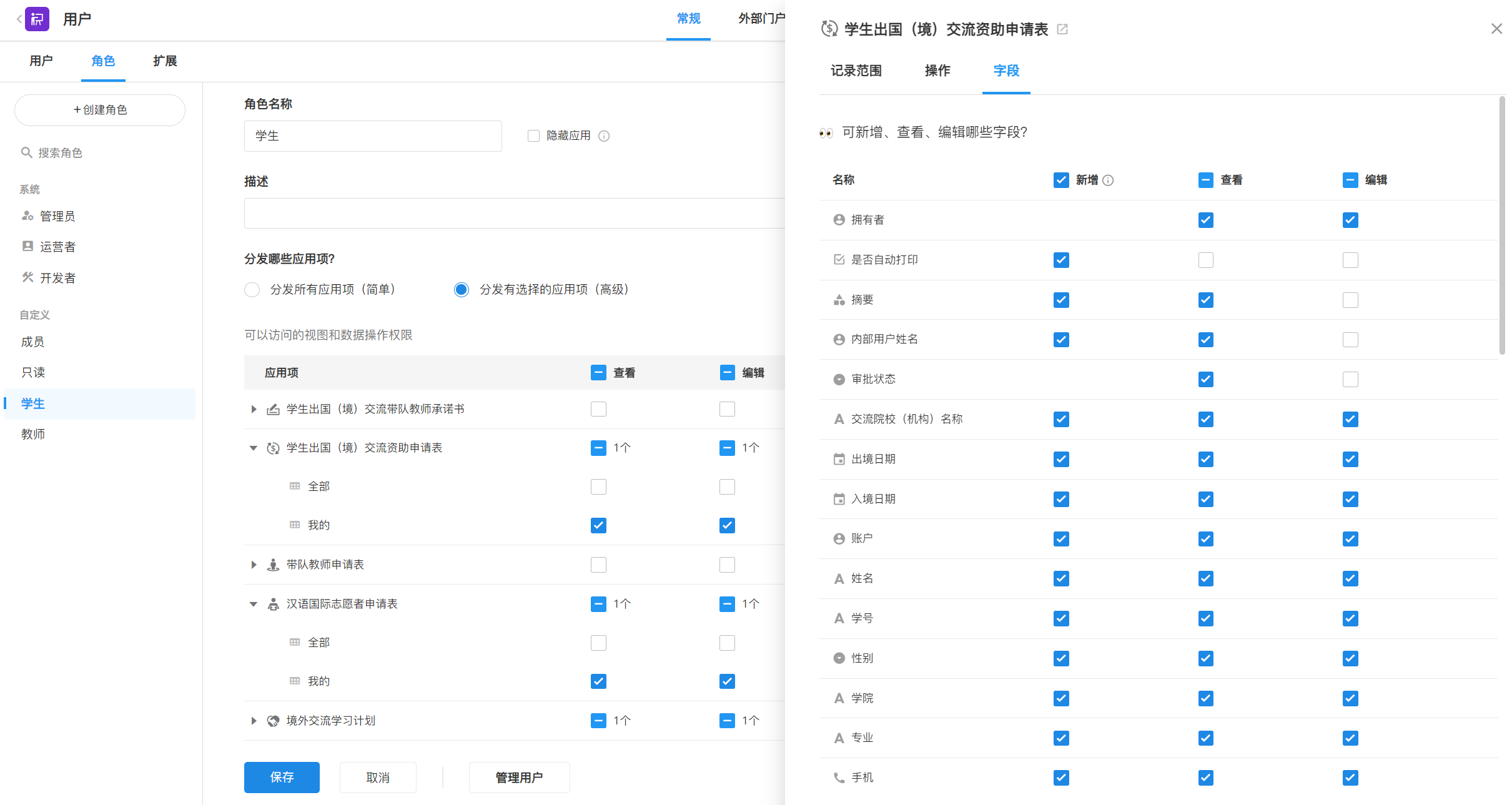Open the 常规 top tab
This screenshot has width=1512, height=805.
coord(688,19)
